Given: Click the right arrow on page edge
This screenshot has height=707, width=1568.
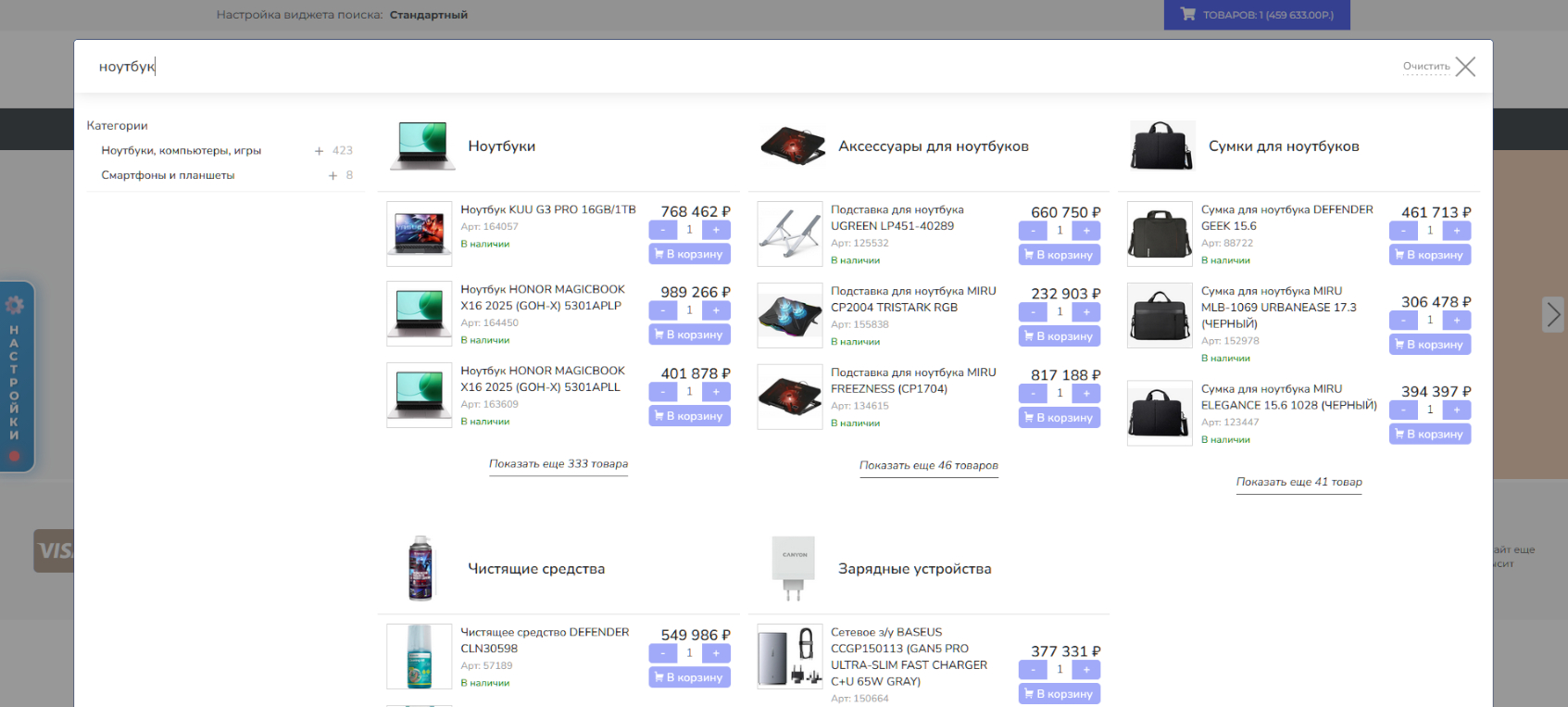Looking at the screenshot, I should coord(1553,315).
